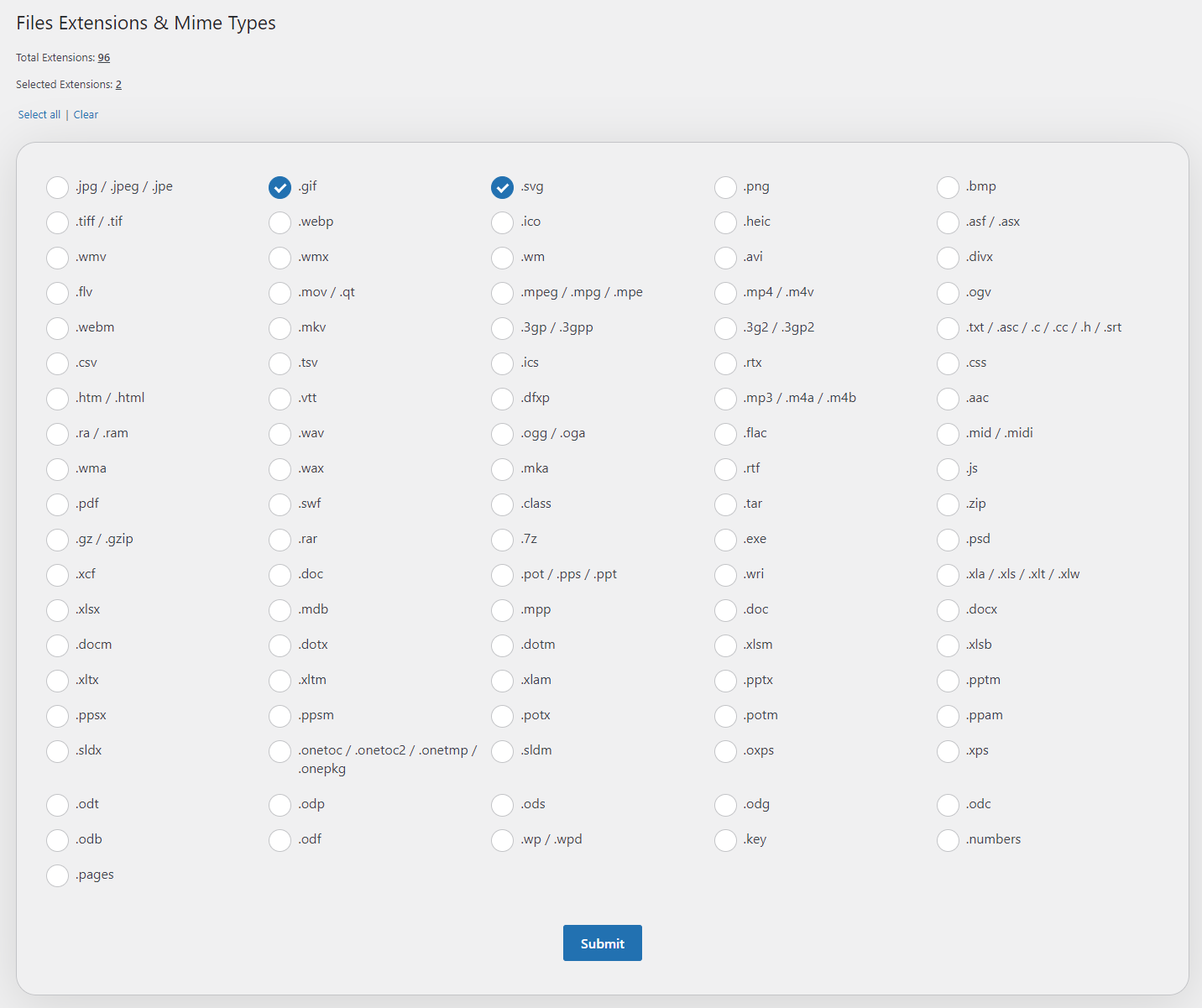Enable the .png extension checkbox
This screenshot has height=1008, width=1202.
[x=725, y=187]
